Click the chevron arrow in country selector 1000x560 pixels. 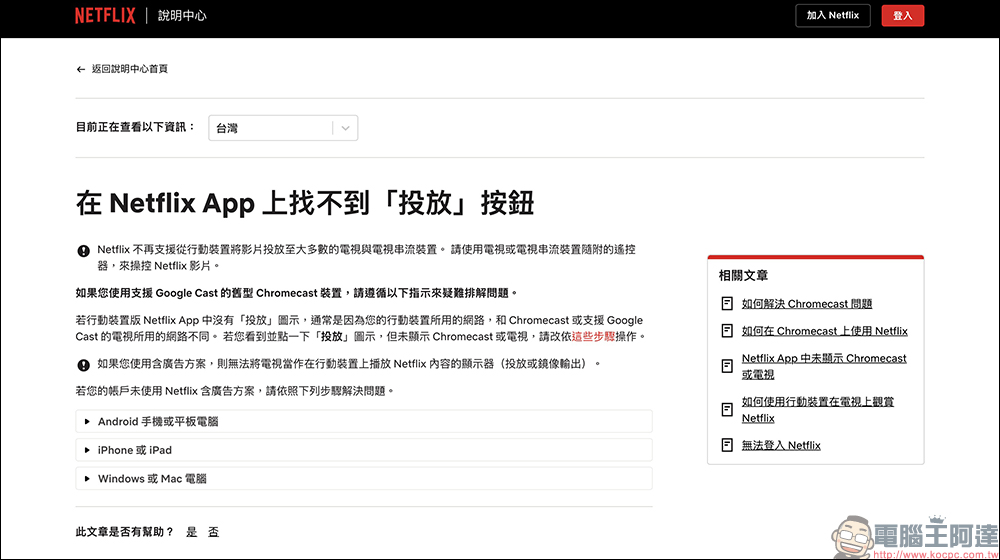345,128
